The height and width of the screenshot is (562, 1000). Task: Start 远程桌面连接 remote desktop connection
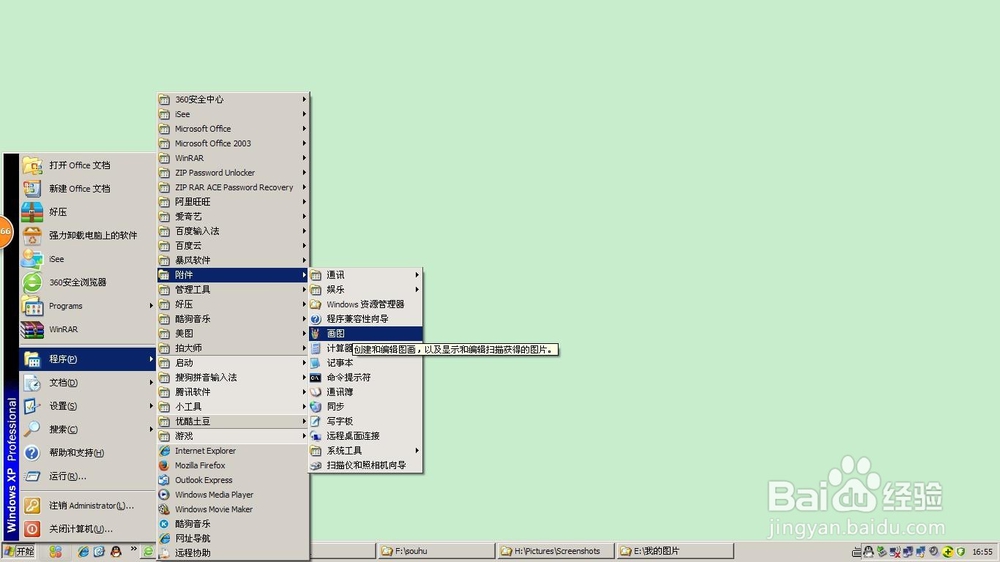click(365, 436)
